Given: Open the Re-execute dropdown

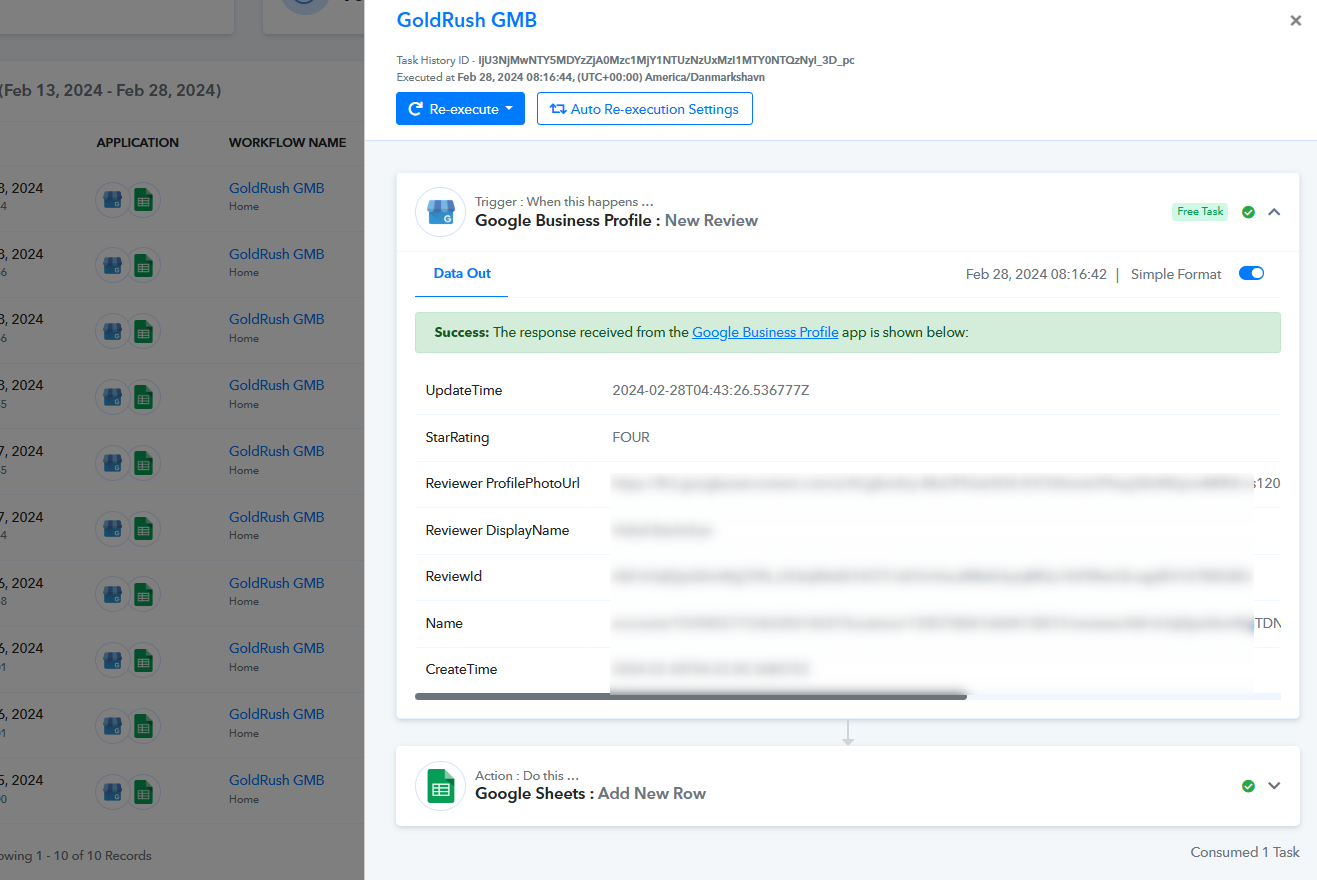Looking at the screenshot, I should (x=460, y=109).
